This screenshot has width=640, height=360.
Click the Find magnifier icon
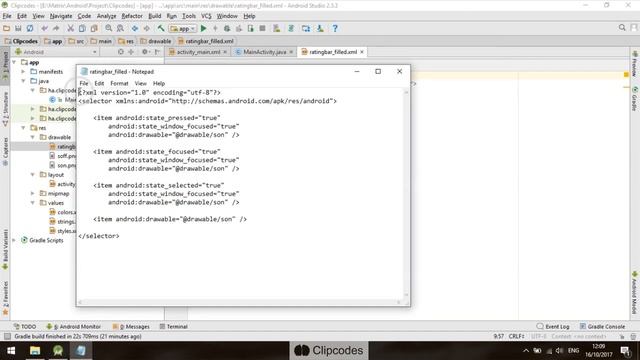pos(109,29)
